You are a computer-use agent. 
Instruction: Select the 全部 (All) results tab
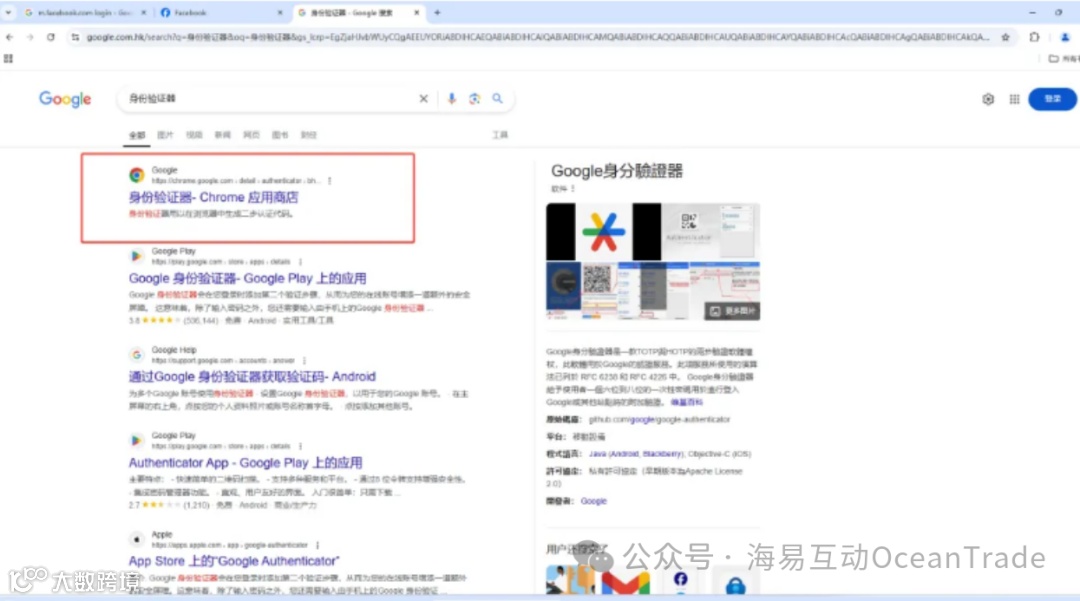click(x=137, y=136)
